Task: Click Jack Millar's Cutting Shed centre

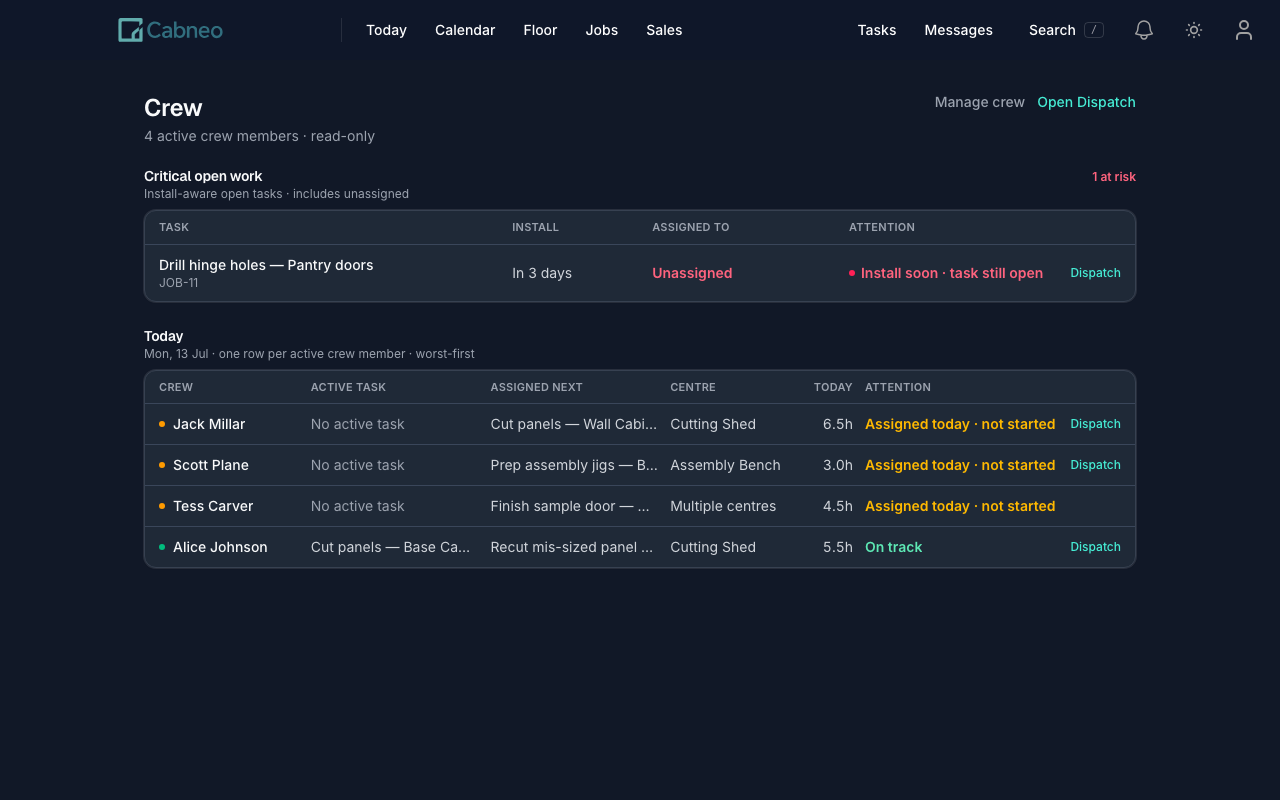Action: click(x=713, y=424)
